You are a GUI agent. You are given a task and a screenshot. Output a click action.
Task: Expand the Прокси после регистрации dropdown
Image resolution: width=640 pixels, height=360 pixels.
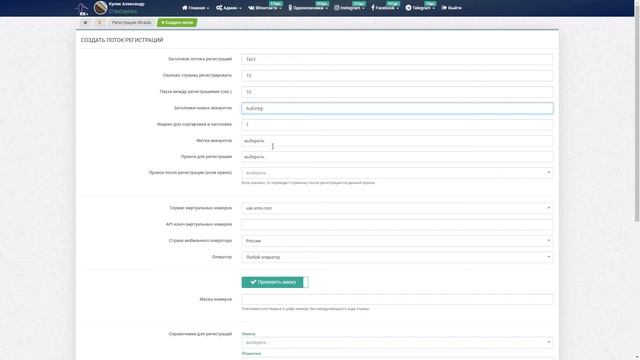point(397,173)
